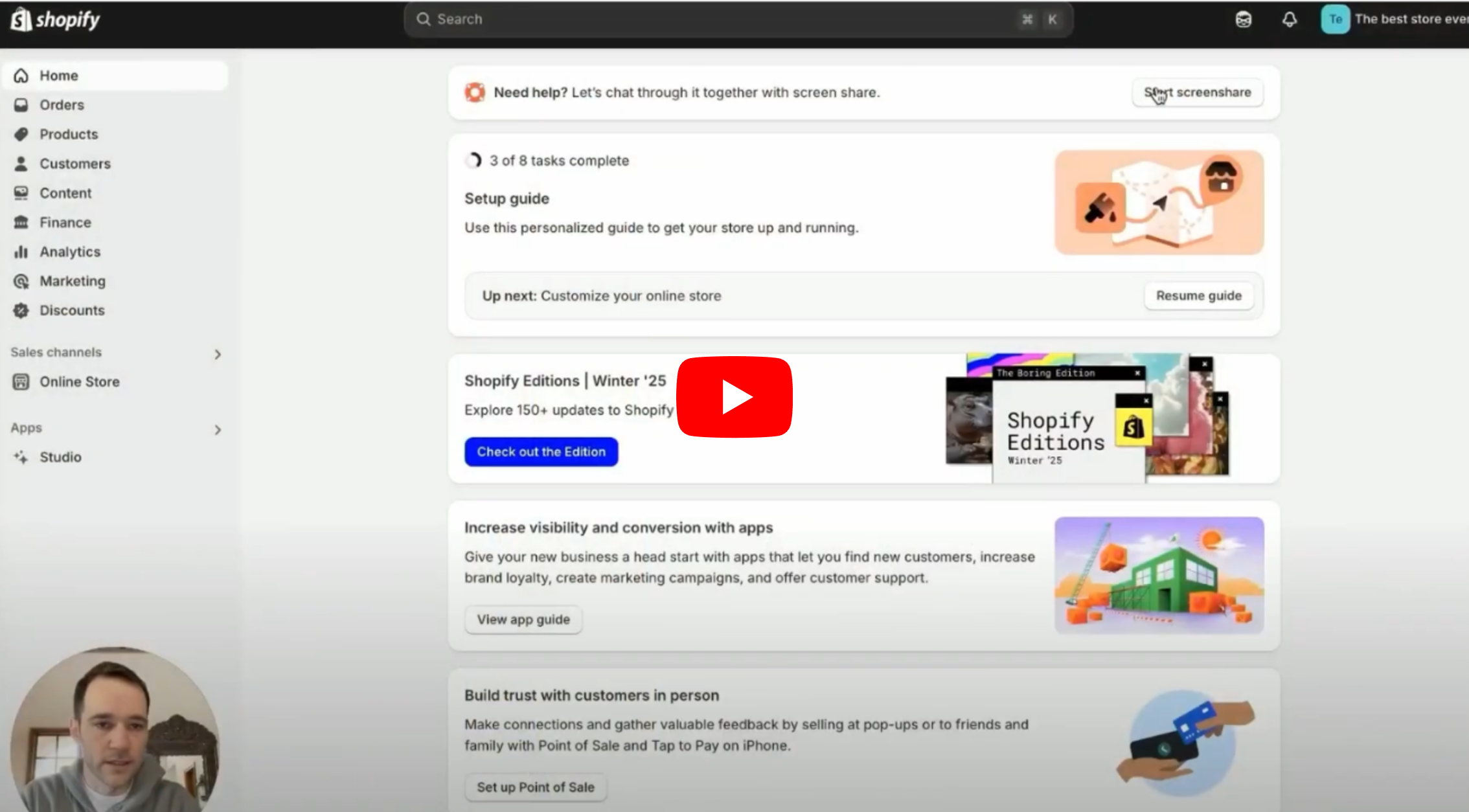The height and width of the screenshot is (812, 1469).
Task: Click the Products tag icon
Action: click(21, 134)
